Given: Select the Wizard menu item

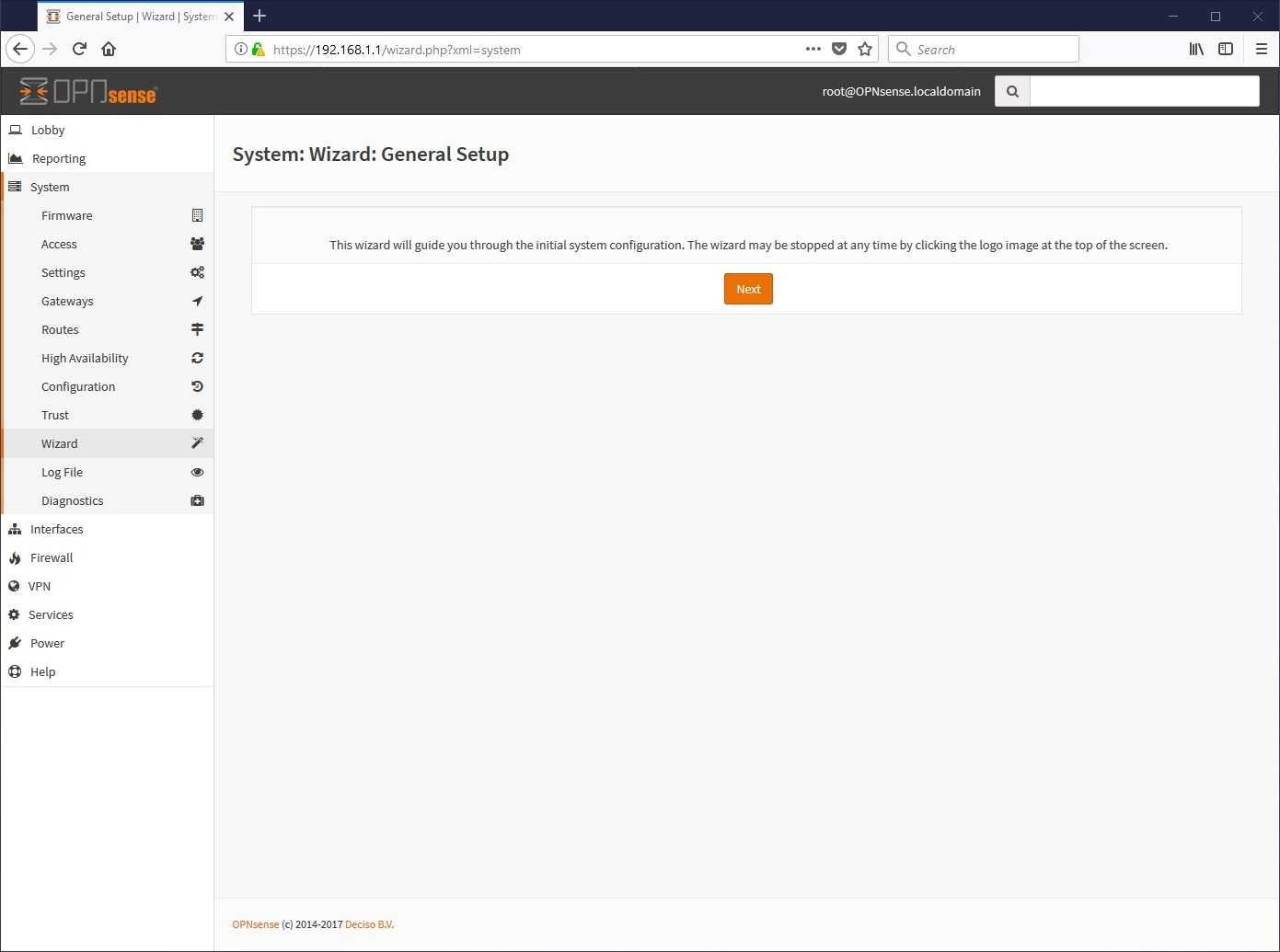Looking at the screenshot, I should click(x=60, y=443).
